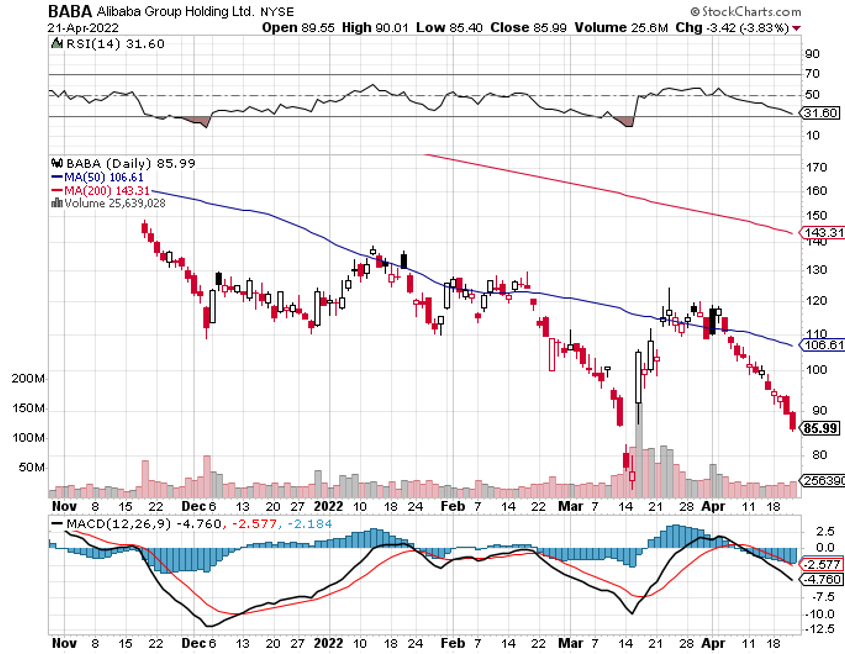845x654 pixels.
Task: Click the 150M volume axis label
Action: [x=28, y=408]
